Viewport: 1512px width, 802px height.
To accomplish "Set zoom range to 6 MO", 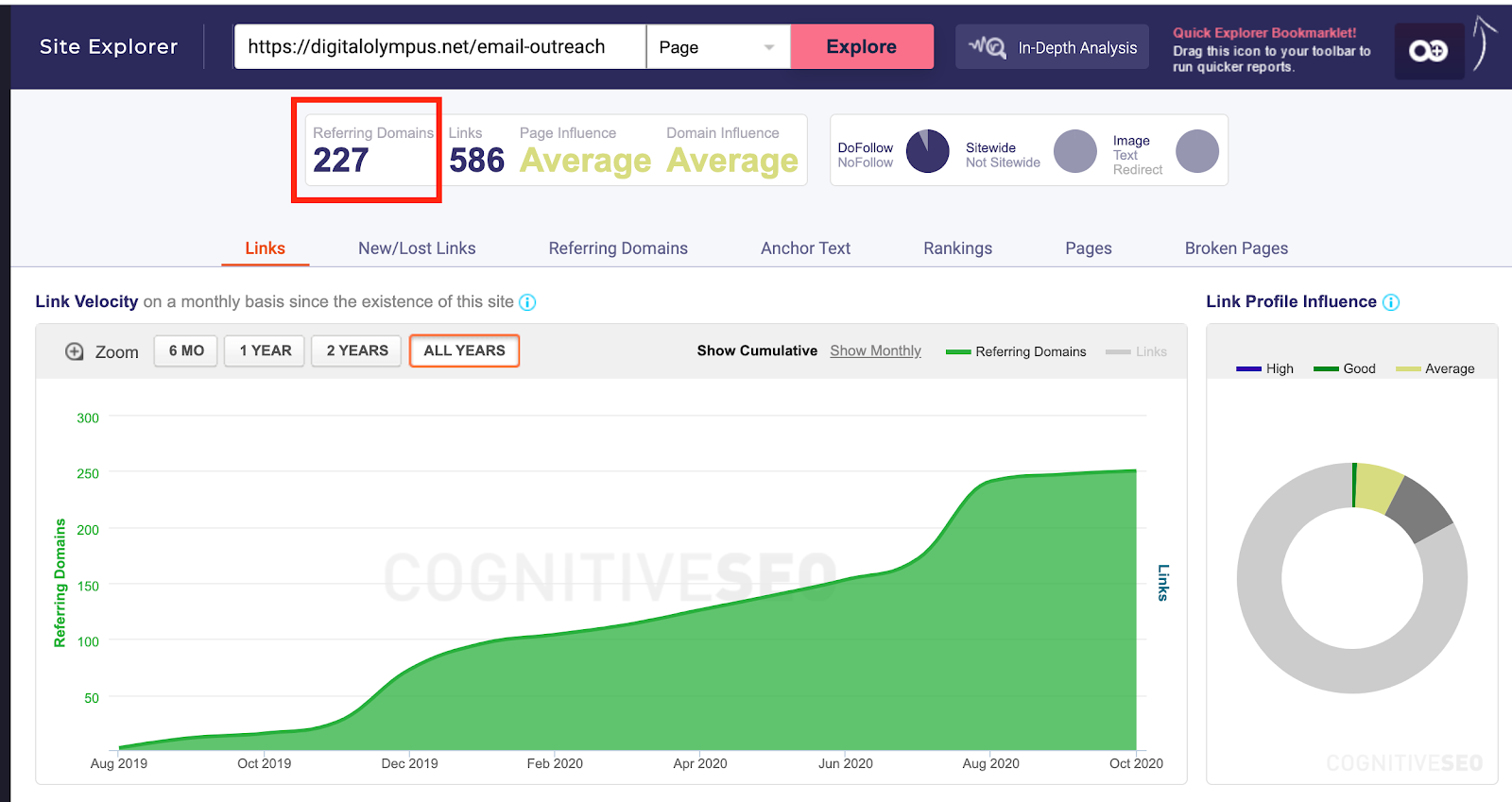I will point(186,350).
